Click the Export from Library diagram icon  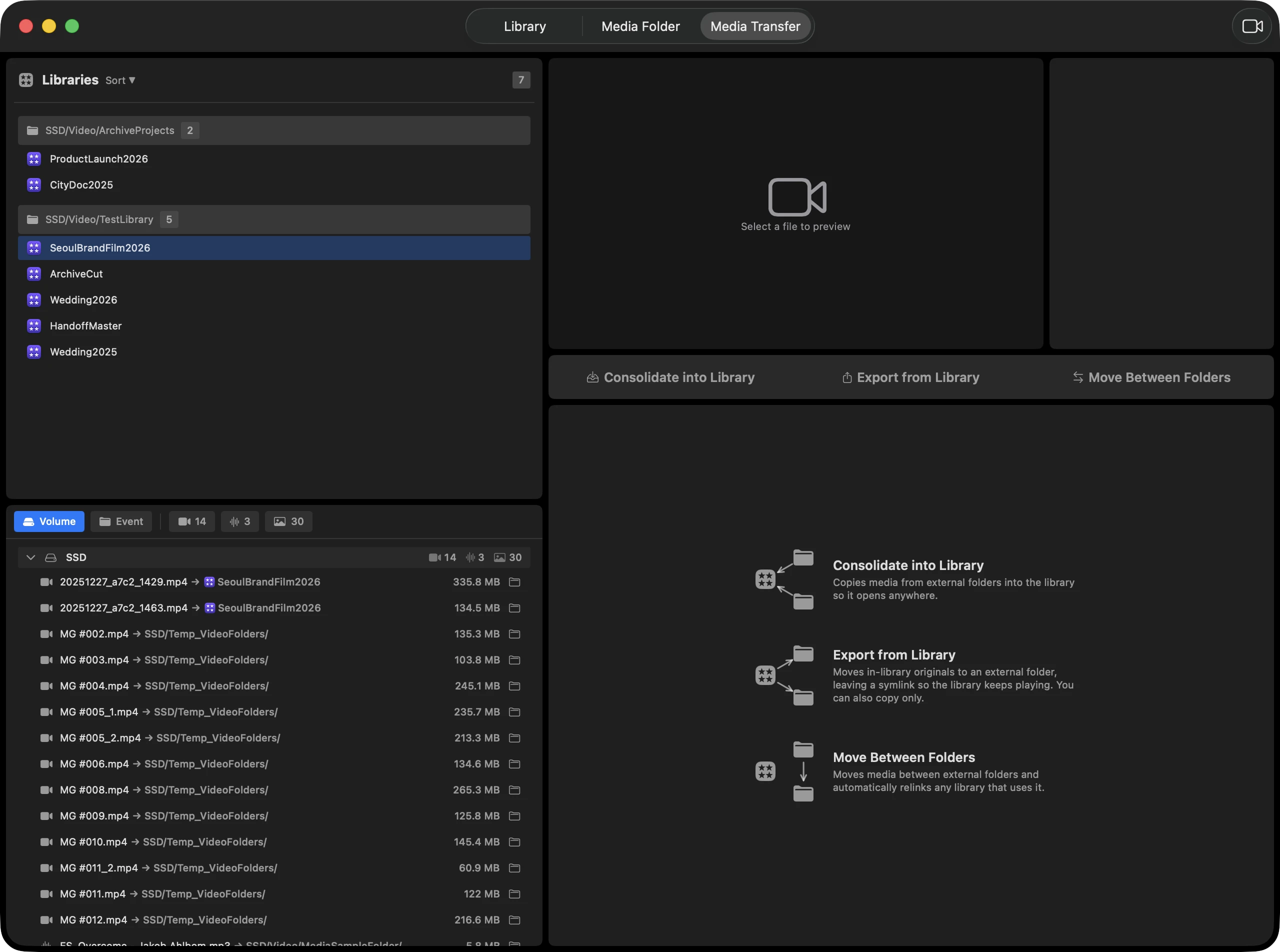784,675
